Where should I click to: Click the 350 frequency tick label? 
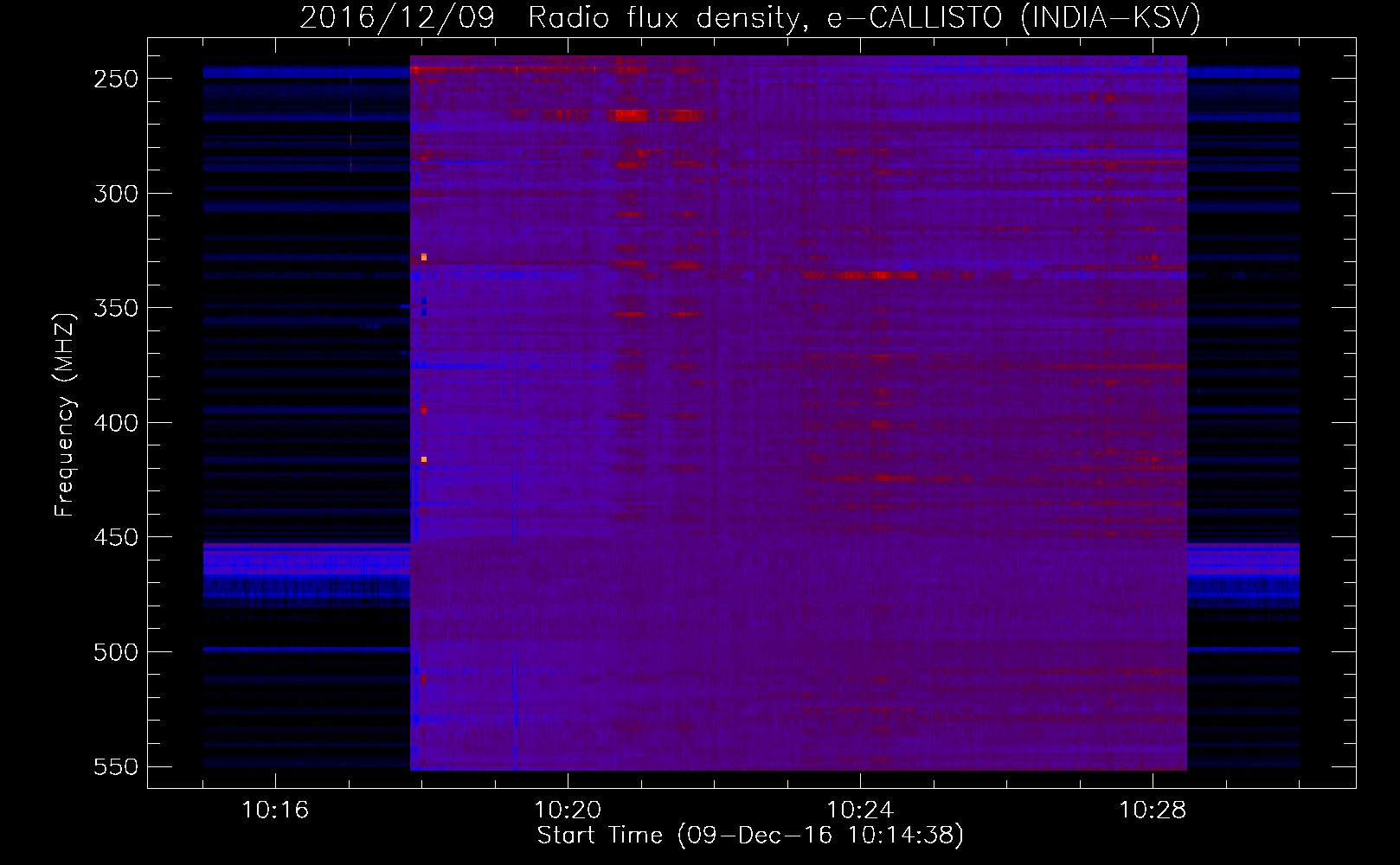click(116, 308)
